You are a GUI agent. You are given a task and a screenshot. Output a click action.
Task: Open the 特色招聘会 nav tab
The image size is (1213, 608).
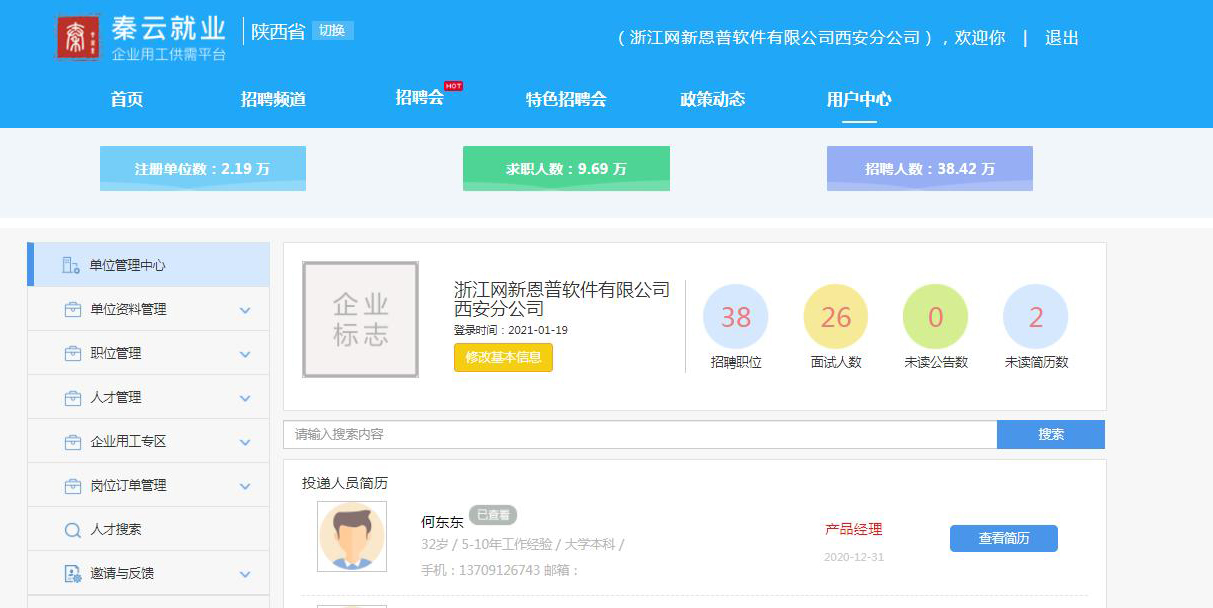point(566,99)
